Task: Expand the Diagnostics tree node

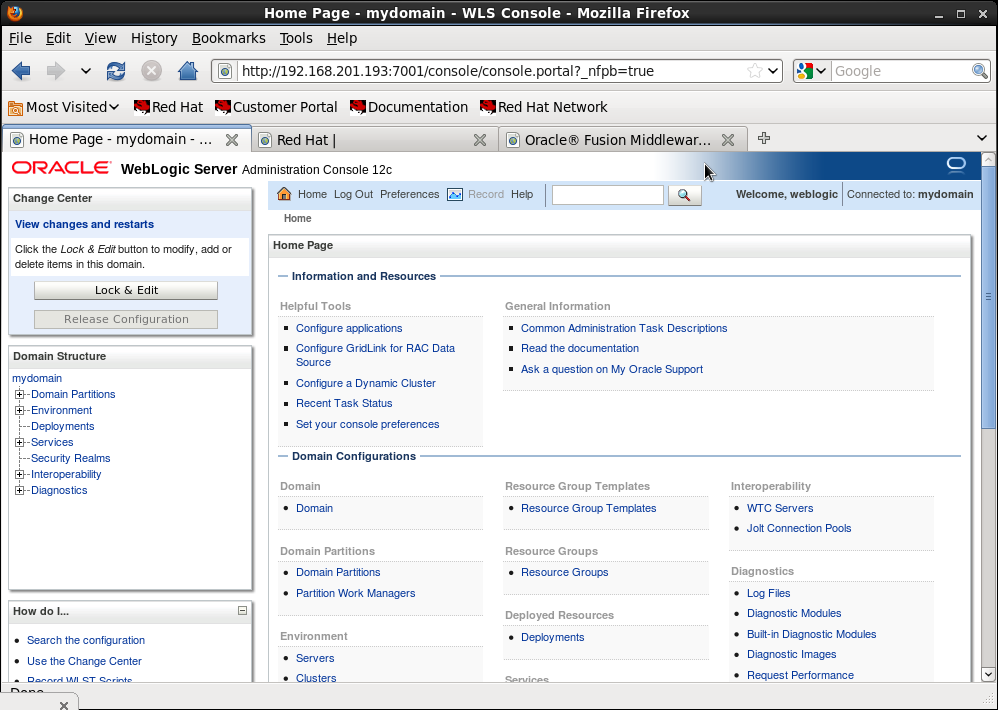Action: [x=20, y=490]
